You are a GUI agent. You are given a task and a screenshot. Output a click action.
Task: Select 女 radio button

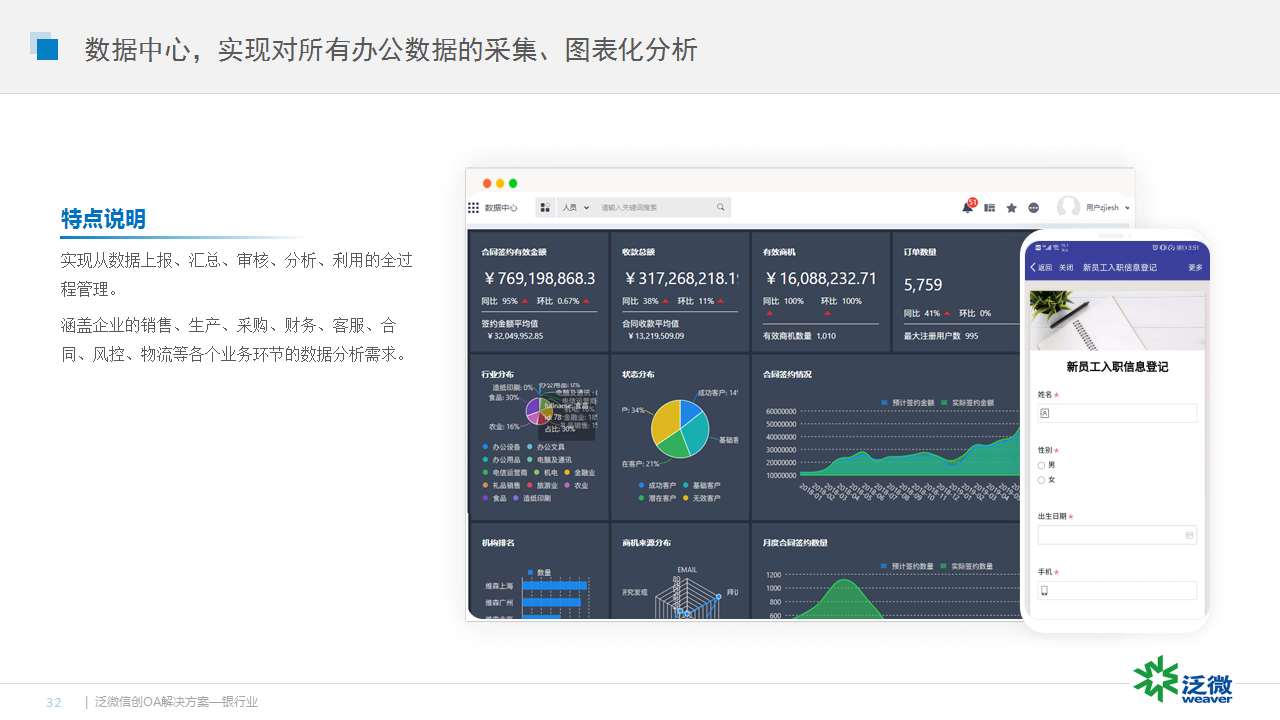tap(1041, 480)
